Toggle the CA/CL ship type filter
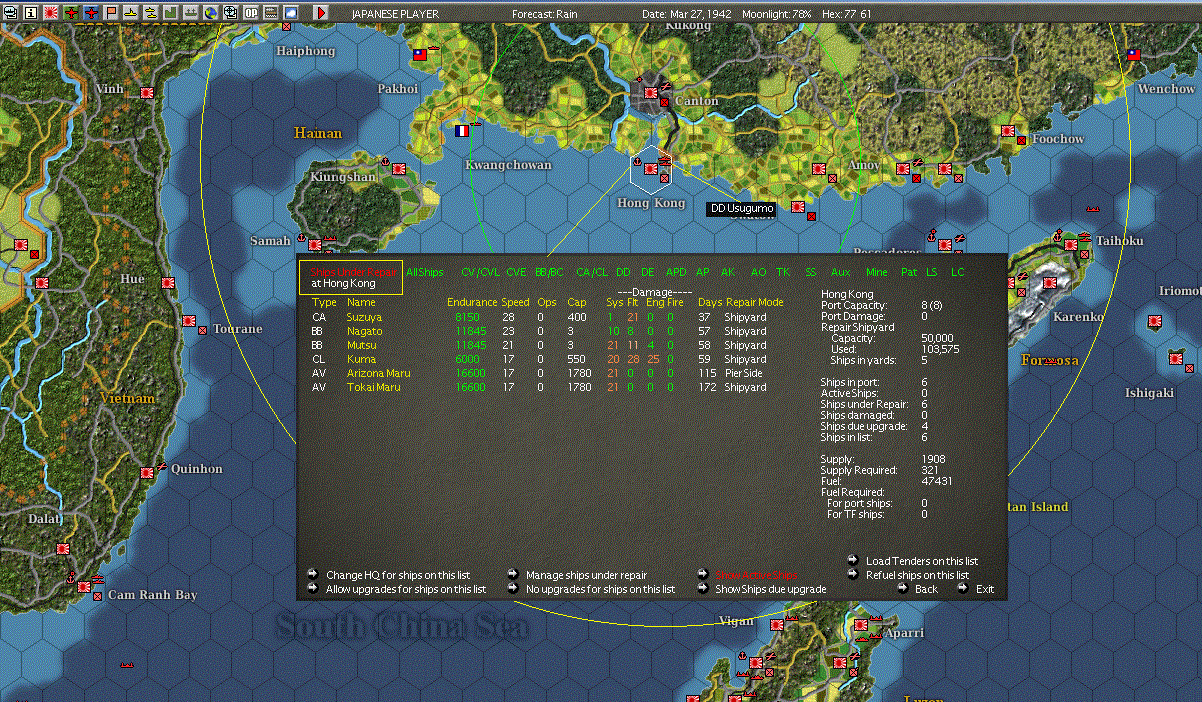This screenshot has width=1202, height=702. pyautogui.click(x=592, y=272)
